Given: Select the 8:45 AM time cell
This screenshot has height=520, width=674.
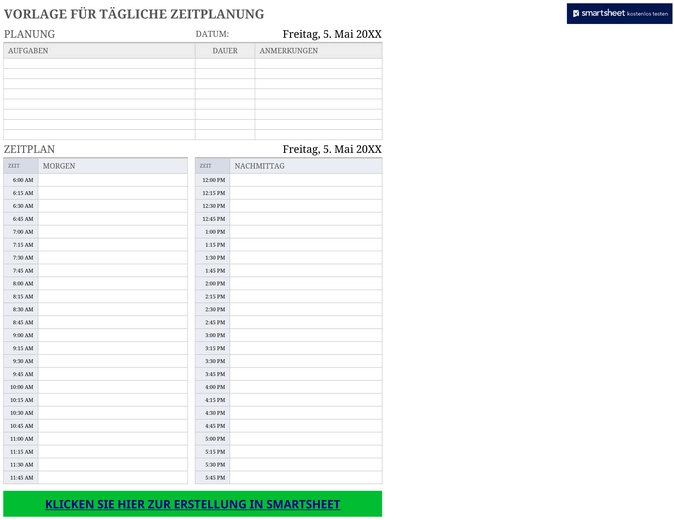Looking at the screenshot, I should (21, 322).
